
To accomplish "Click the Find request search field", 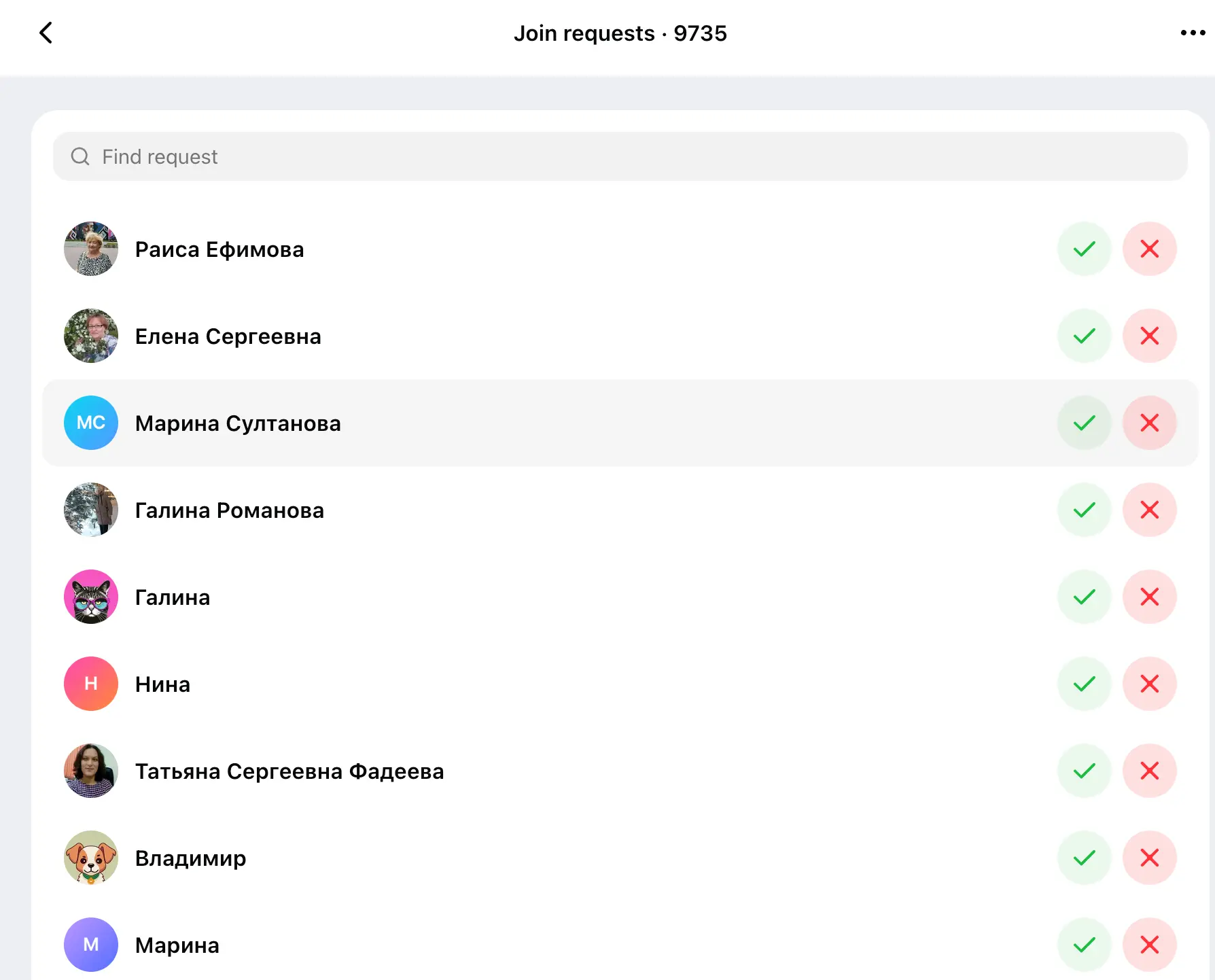I will pyautogui.click(x=620, y=156).
